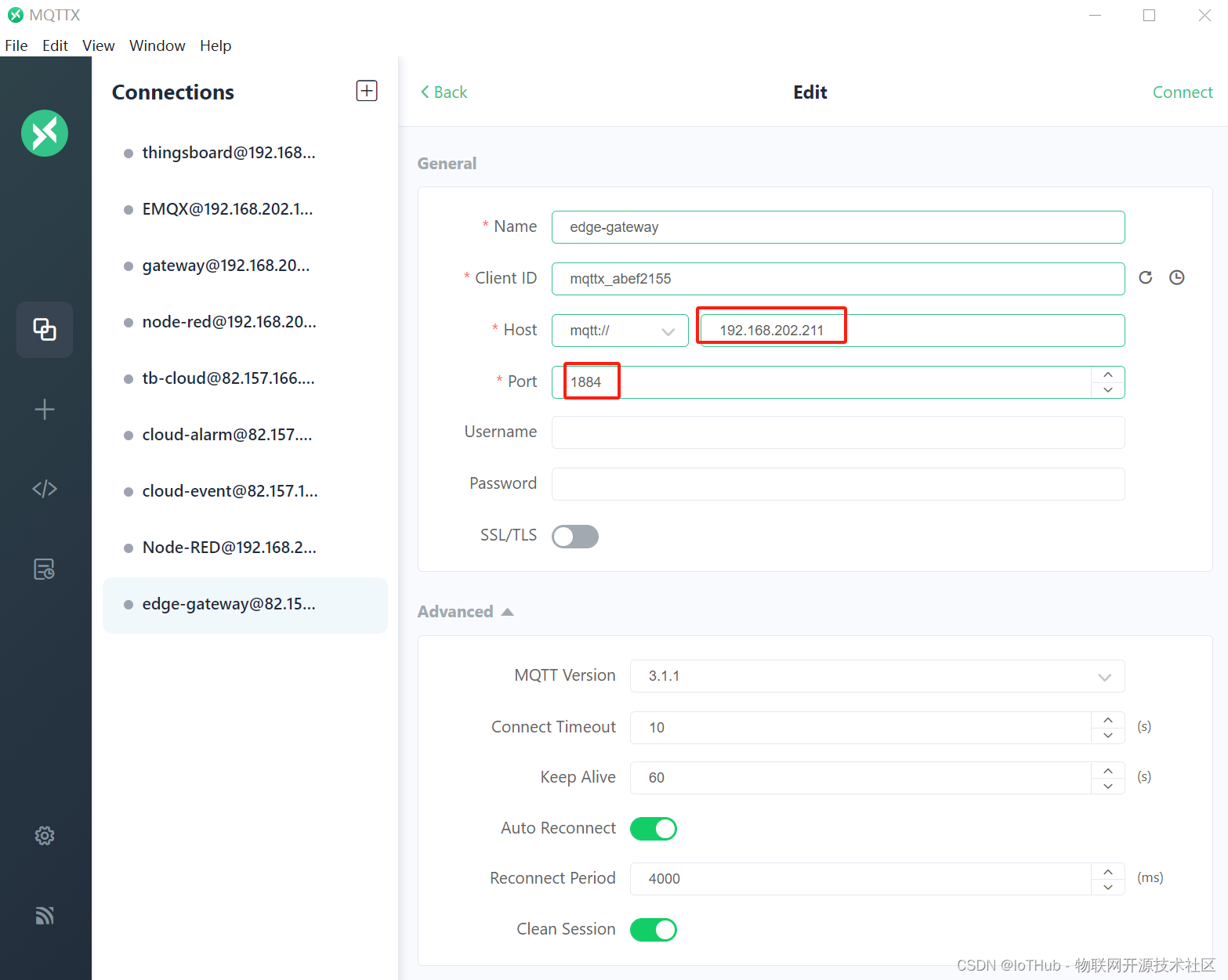
Task: Open the Log page icon in sidebar
Action: pyautogui.click(x=45, y=569)
